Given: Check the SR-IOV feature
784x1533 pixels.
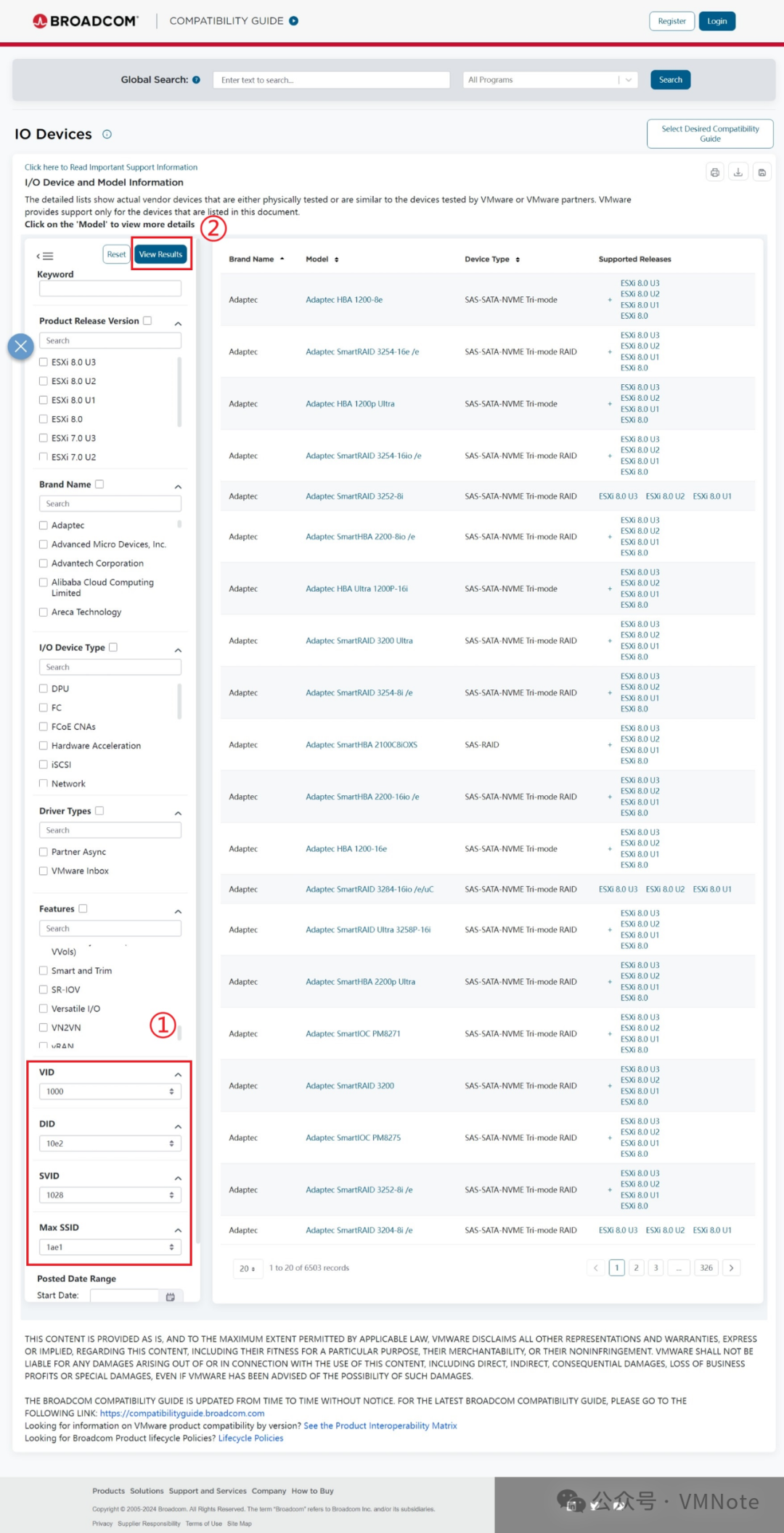Looking at the screenshot, I should click(44, 989).
